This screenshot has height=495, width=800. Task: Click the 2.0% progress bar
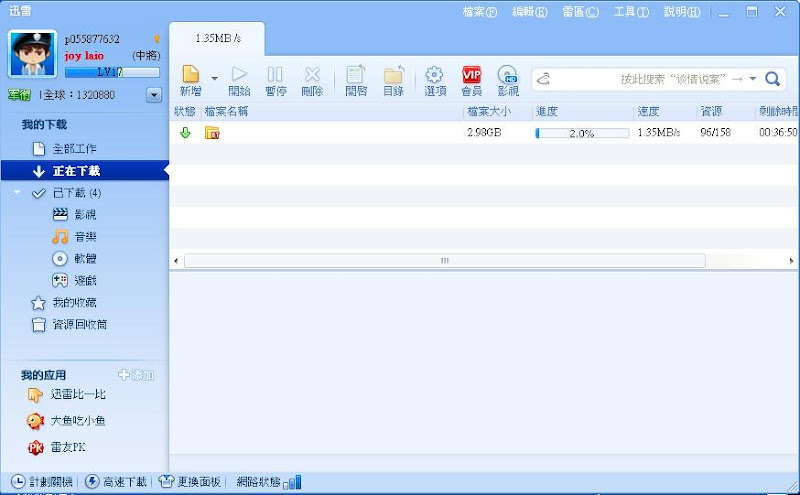(x=582, y=133)
